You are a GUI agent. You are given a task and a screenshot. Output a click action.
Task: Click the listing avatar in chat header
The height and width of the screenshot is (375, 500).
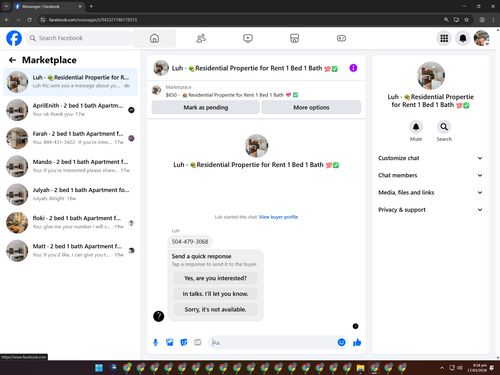[x=161, y=68]
